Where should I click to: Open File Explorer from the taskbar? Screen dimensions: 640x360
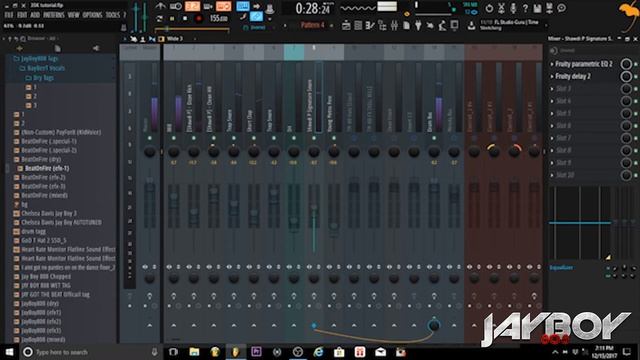tap(194, 352)
